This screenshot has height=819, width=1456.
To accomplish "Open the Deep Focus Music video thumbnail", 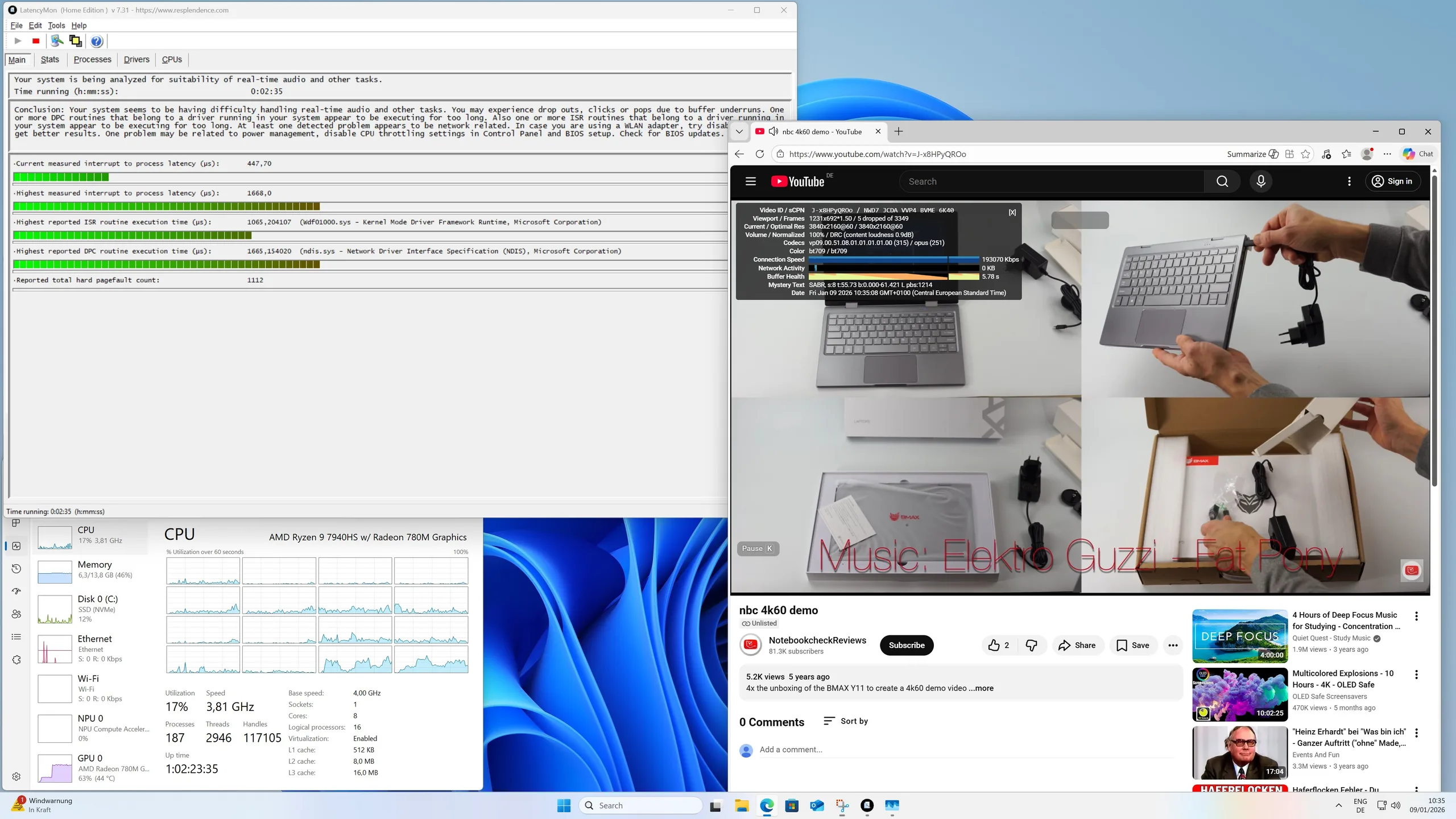I will tap(1239, 636).
